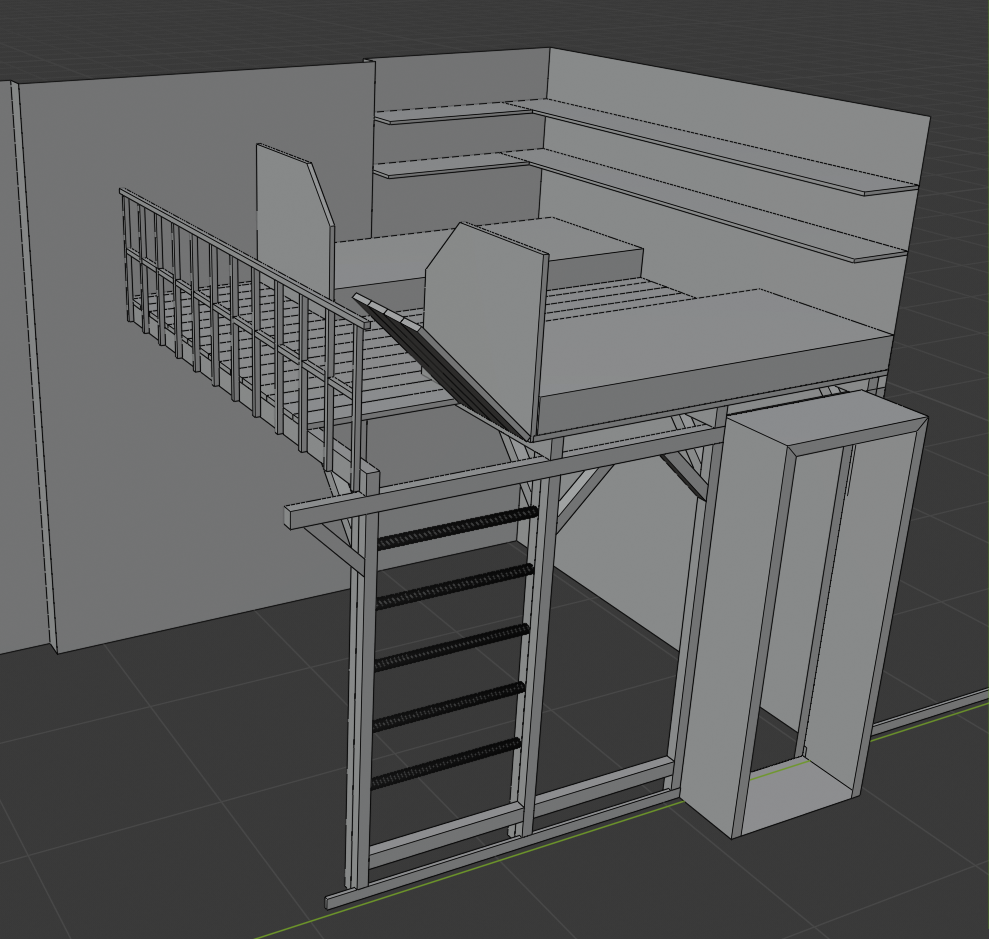Image resolution: width=989 pixels, height=939 pixels.
Task: Select the ladder's left vertical post
Action: (x=358, y=700)
